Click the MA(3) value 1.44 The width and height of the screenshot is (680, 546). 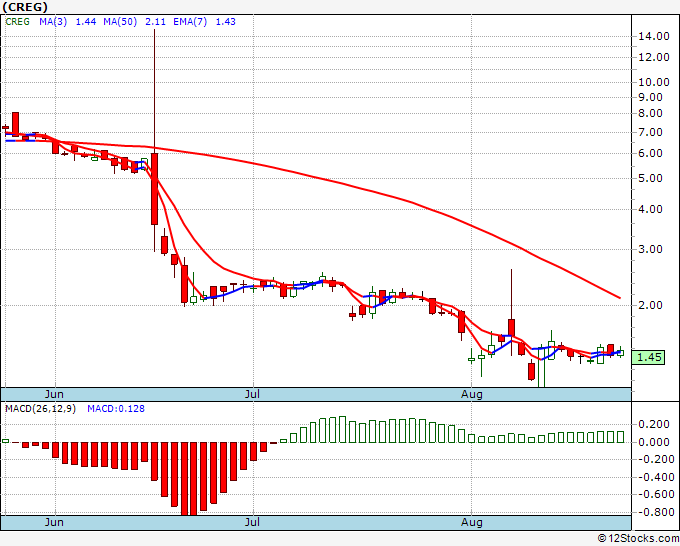click(x=86, y=22)
